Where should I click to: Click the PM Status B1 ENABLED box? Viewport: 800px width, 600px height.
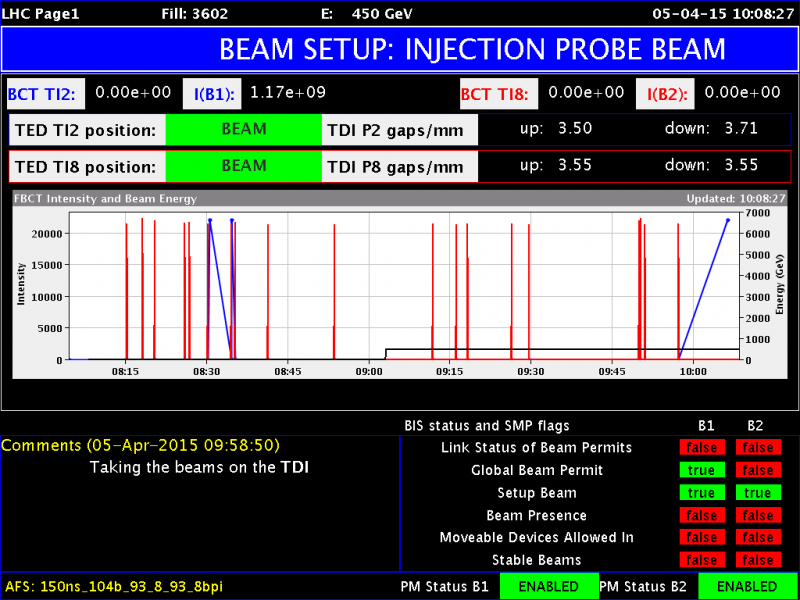(x=548, y=586)
